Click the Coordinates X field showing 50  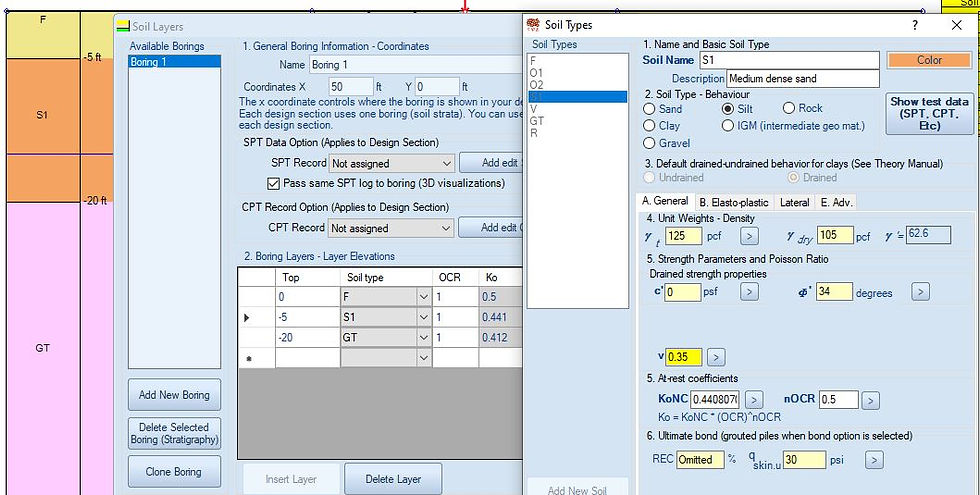coord(351,86)
